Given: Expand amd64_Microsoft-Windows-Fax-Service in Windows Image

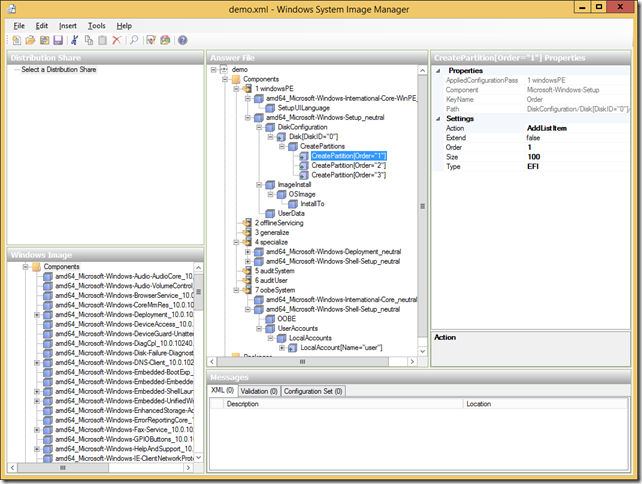Looking at the screenshot, I should (36, 430).
